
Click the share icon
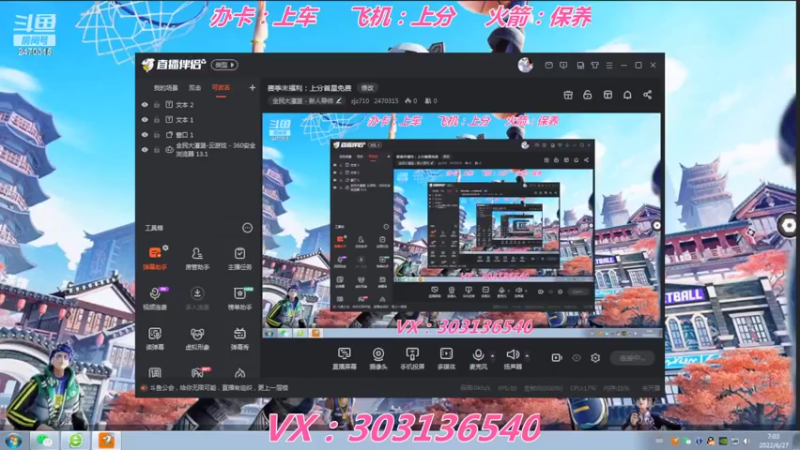tap(647, 95)
